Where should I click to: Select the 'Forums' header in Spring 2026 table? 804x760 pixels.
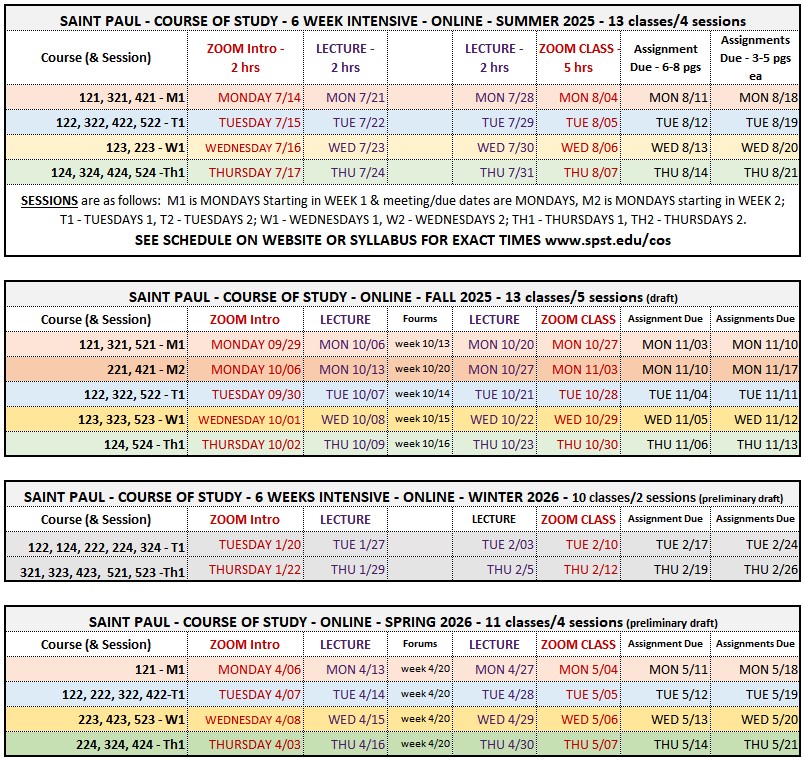click(420, 644)
